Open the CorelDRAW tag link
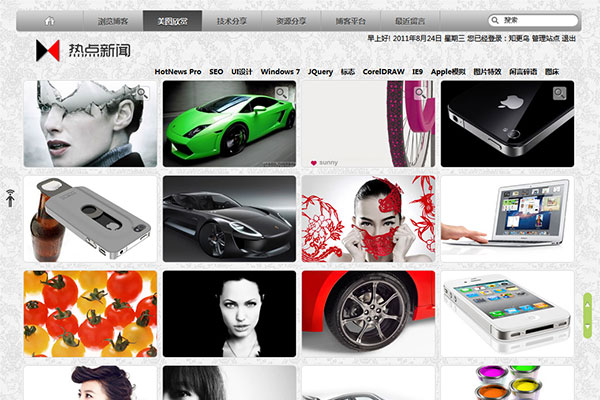The height and width of the screenshot is (400, 600). [383, 72]
